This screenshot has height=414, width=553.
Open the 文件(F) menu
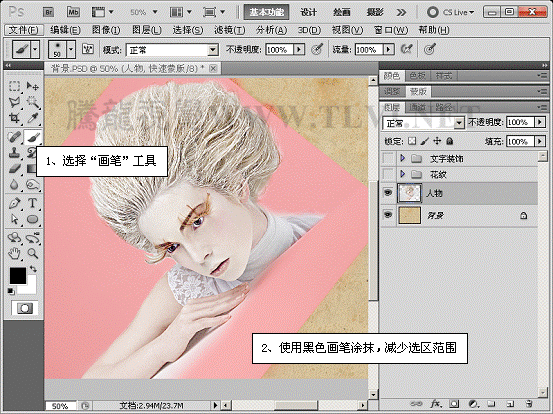24,30
